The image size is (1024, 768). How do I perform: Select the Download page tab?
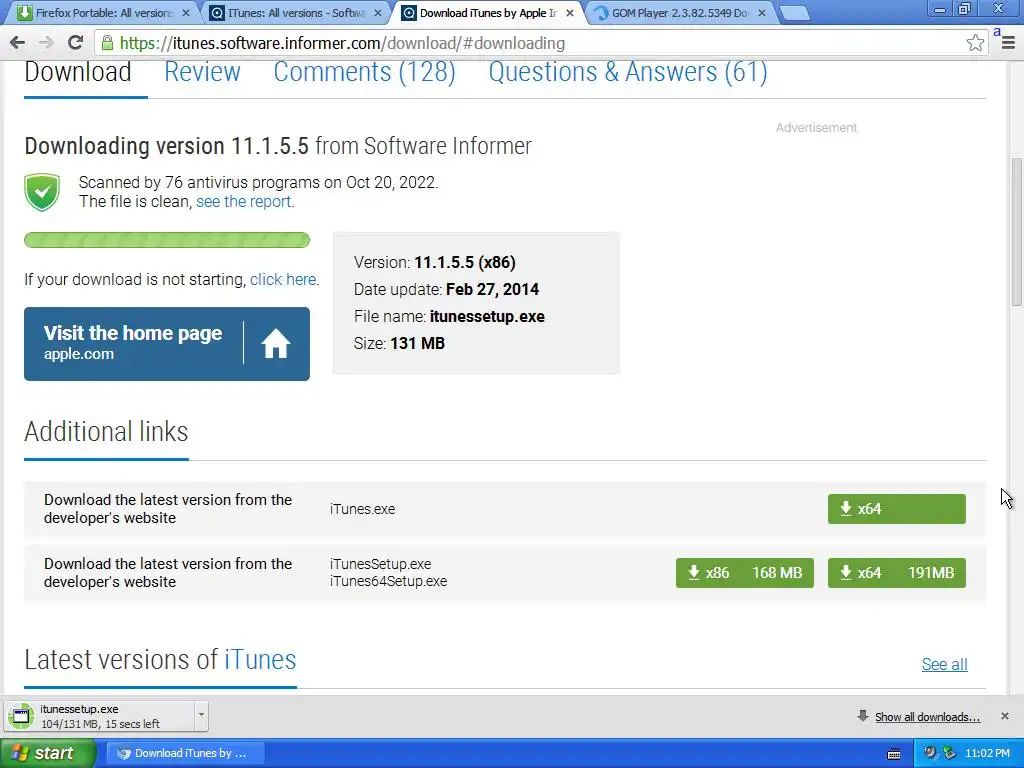coord(78,72)
